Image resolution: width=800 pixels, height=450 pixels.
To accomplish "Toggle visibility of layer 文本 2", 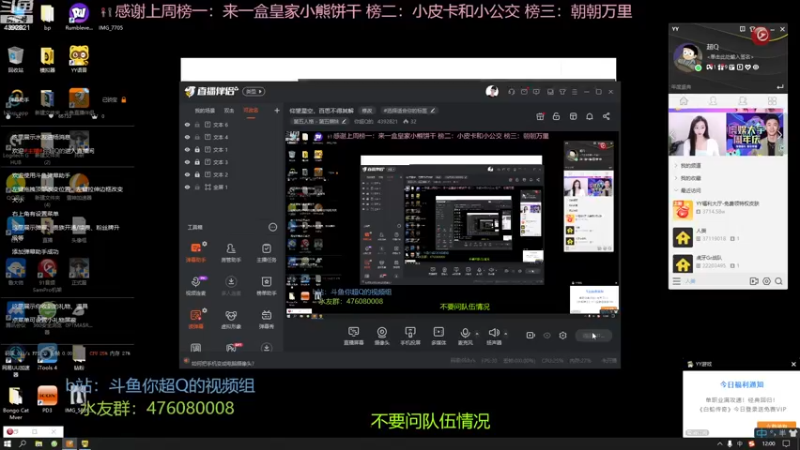I will tap(187, 174).
